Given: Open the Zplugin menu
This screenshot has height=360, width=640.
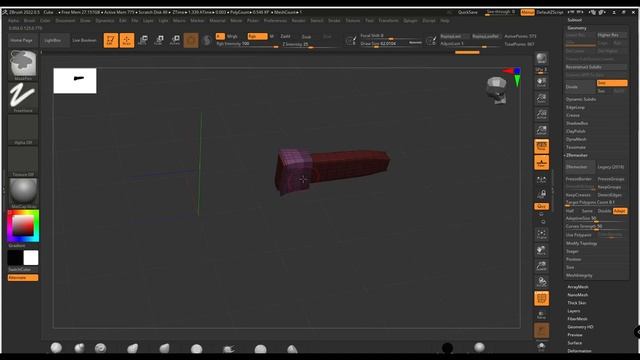Looking at the screenshot, I should pyautogui.click(x=410, y=20).
